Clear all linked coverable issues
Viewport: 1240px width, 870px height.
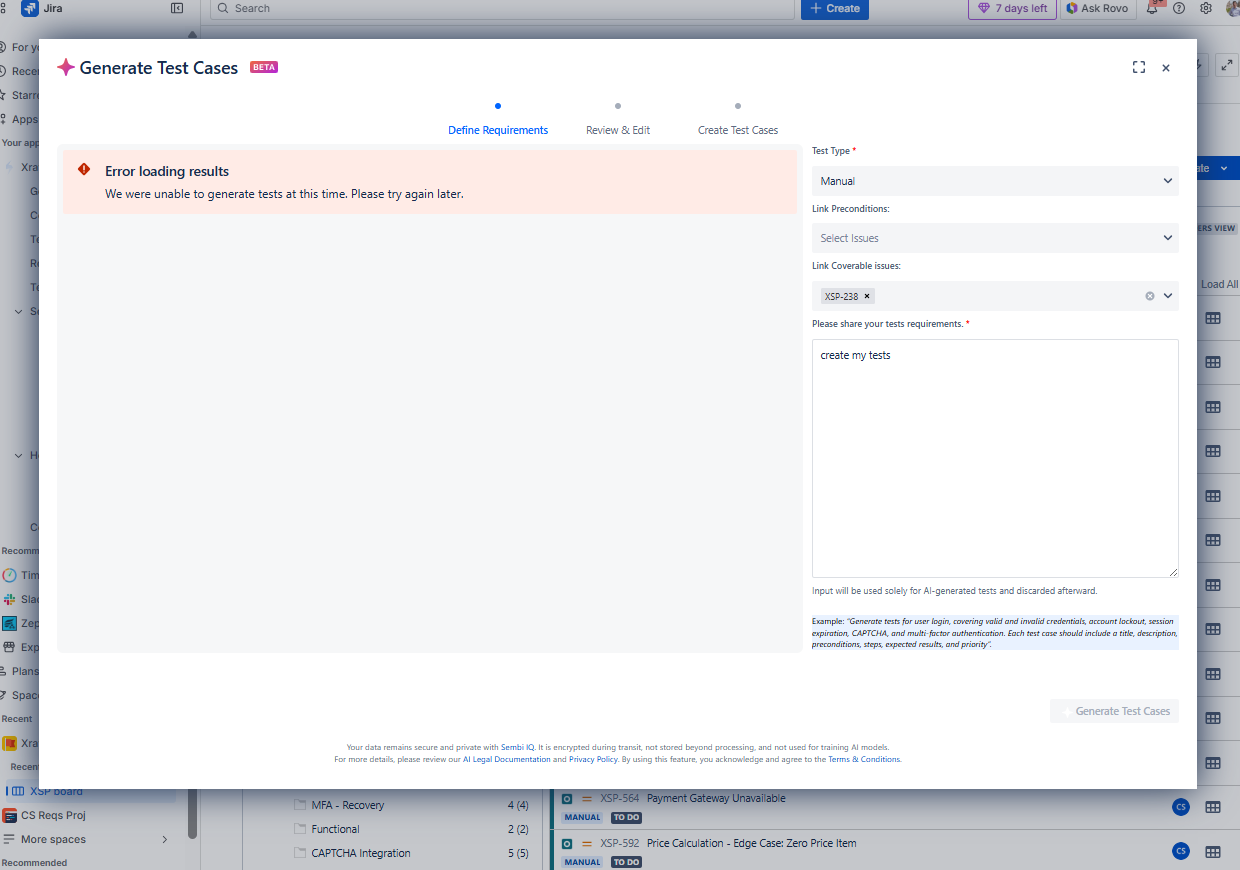click(1150, 296)
